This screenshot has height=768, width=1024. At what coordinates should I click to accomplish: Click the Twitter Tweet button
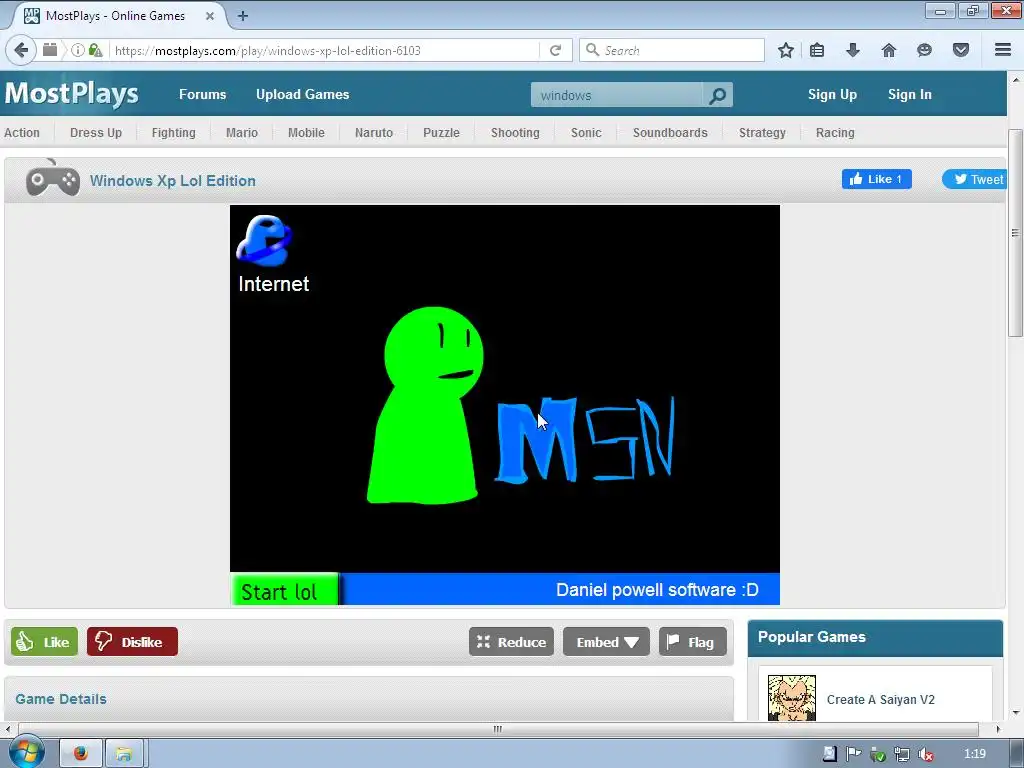click(x=976, y=179)
